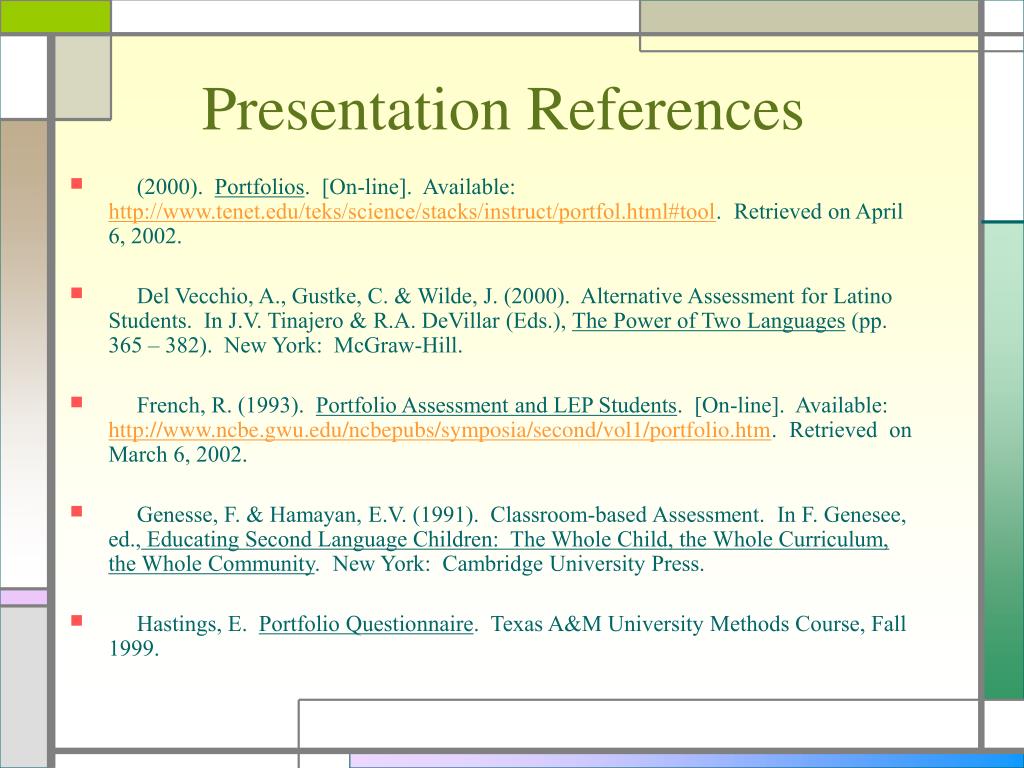Viewport: 1024px width, 768px height.
Task: Click 'Portfolio Assessment and LEP Students' title
Action: point(496,406)
